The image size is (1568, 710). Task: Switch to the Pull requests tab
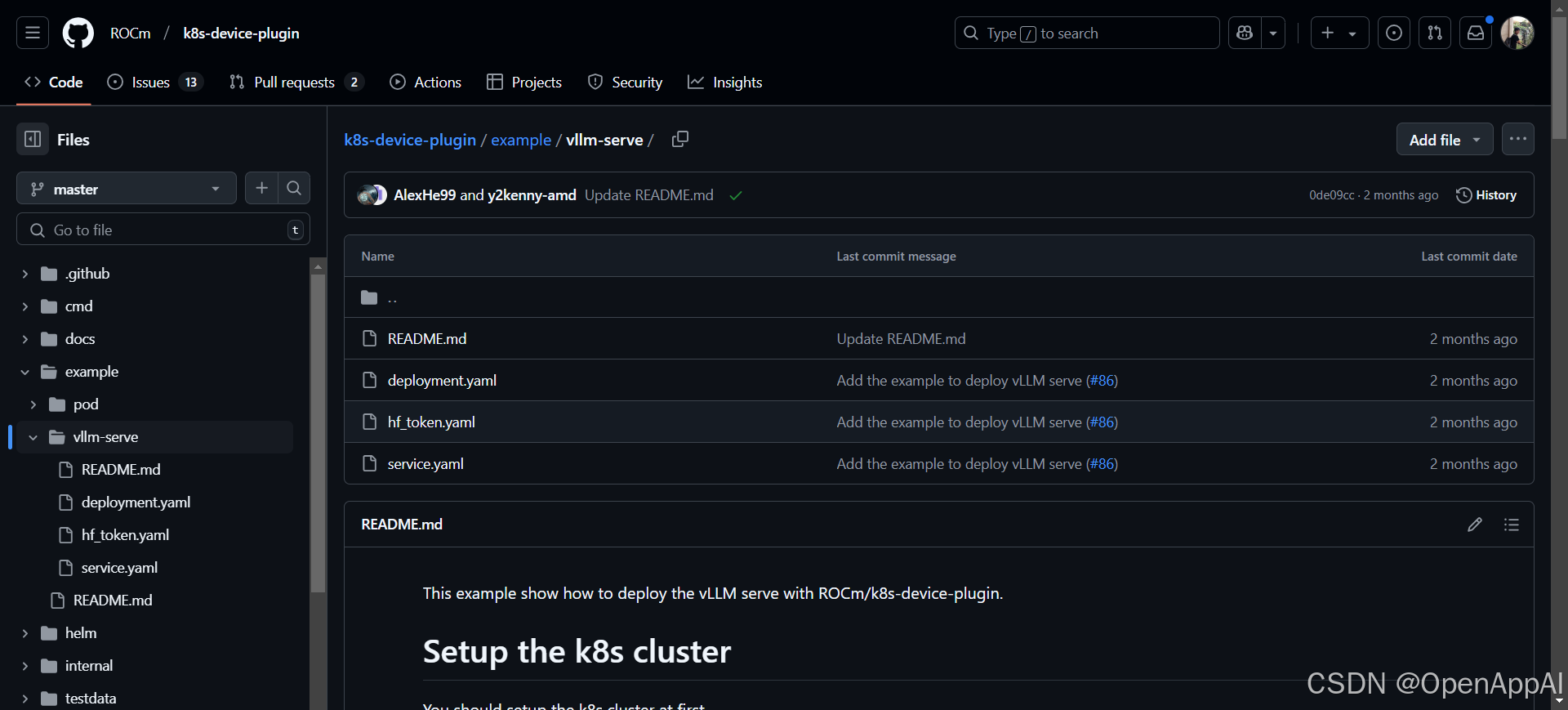296,82
